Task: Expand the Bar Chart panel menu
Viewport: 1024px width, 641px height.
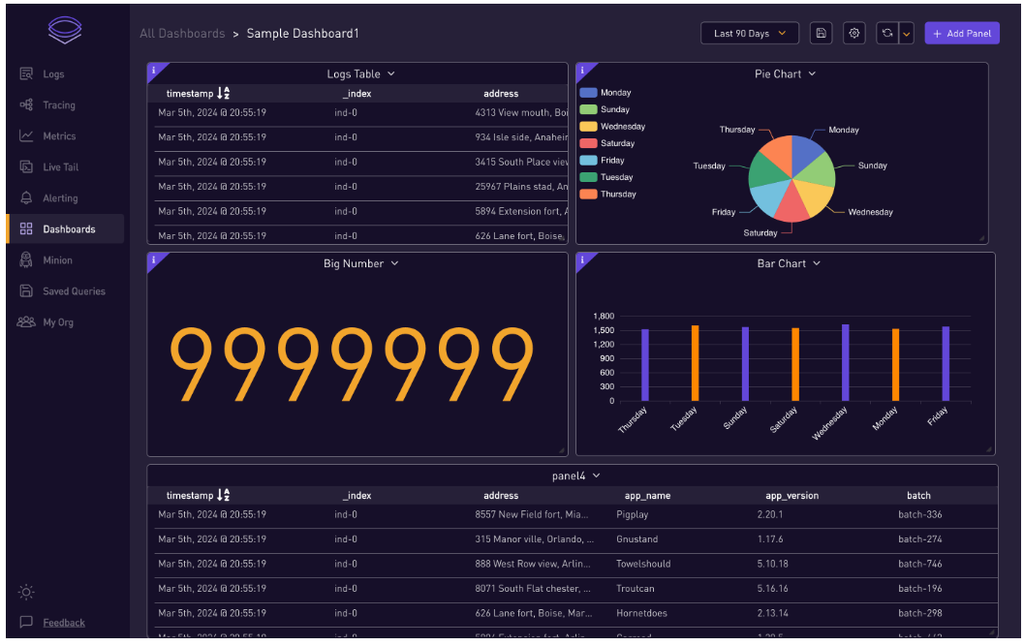Action: point(816,263)
